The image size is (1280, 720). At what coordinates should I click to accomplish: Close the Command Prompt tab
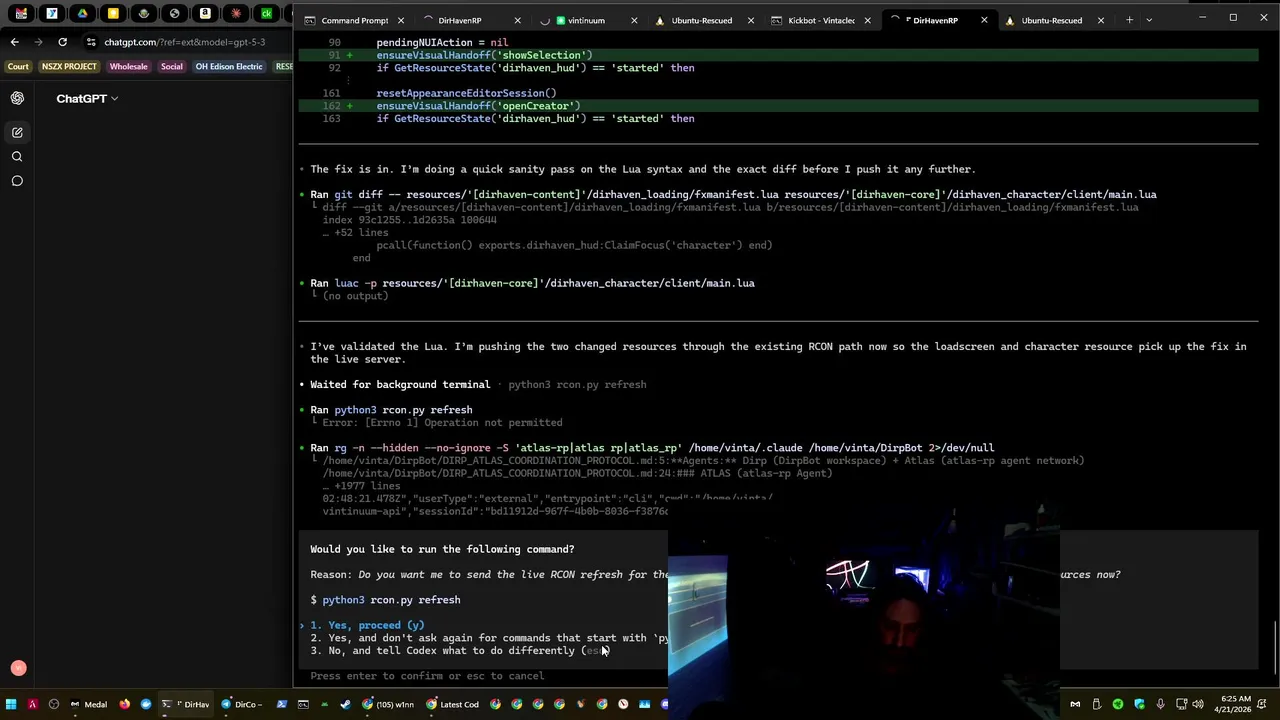click(401, 20)
